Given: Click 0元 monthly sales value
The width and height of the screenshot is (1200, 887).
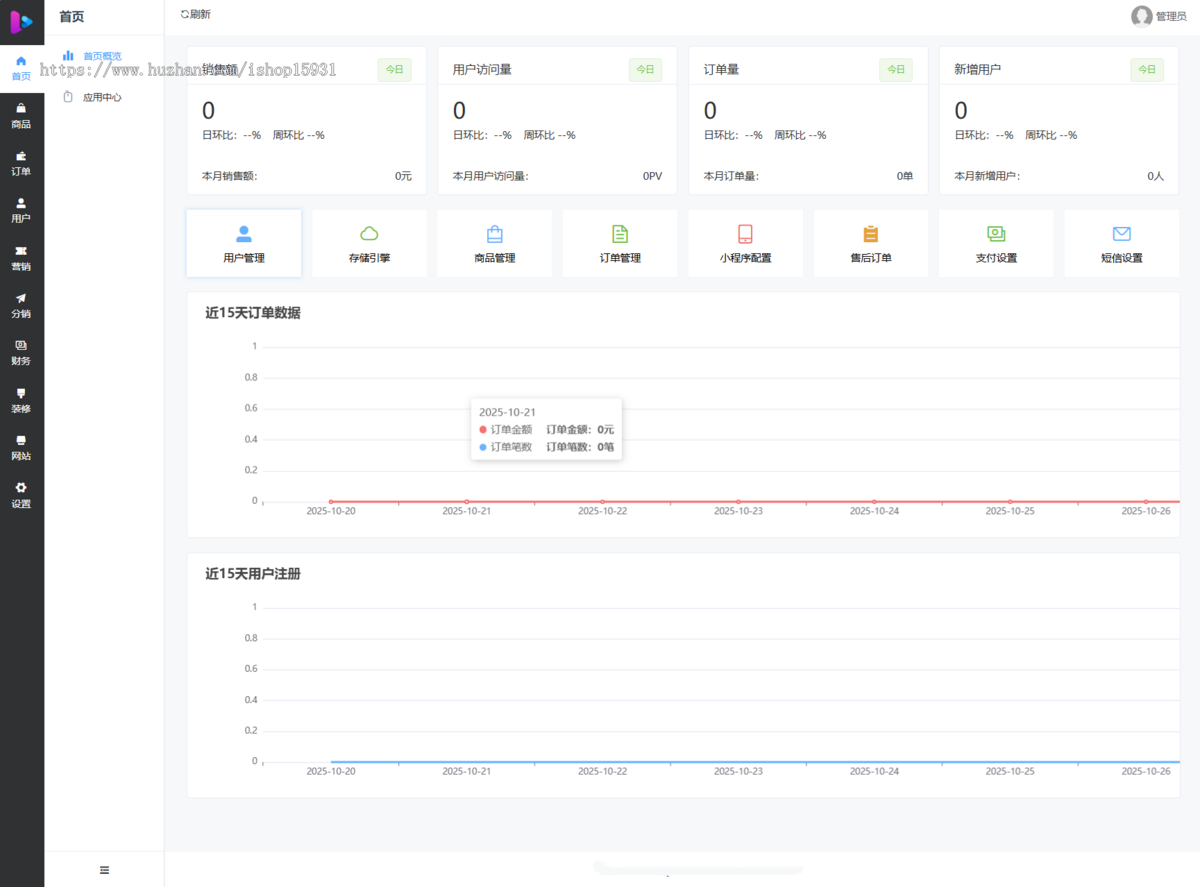Looking at the screenshot, I should click(403, 176).
